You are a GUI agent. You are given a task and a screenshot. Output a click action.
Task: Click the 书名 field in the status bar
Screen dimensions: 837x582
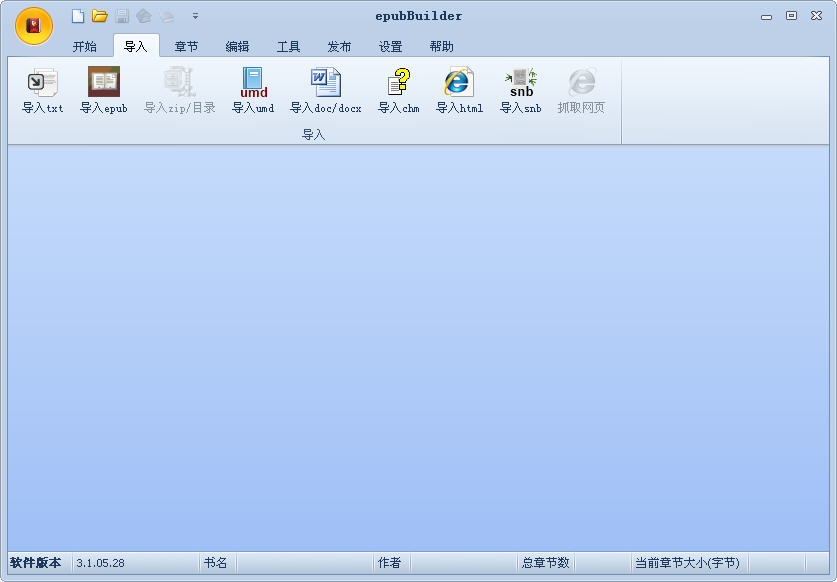(216, 563)
